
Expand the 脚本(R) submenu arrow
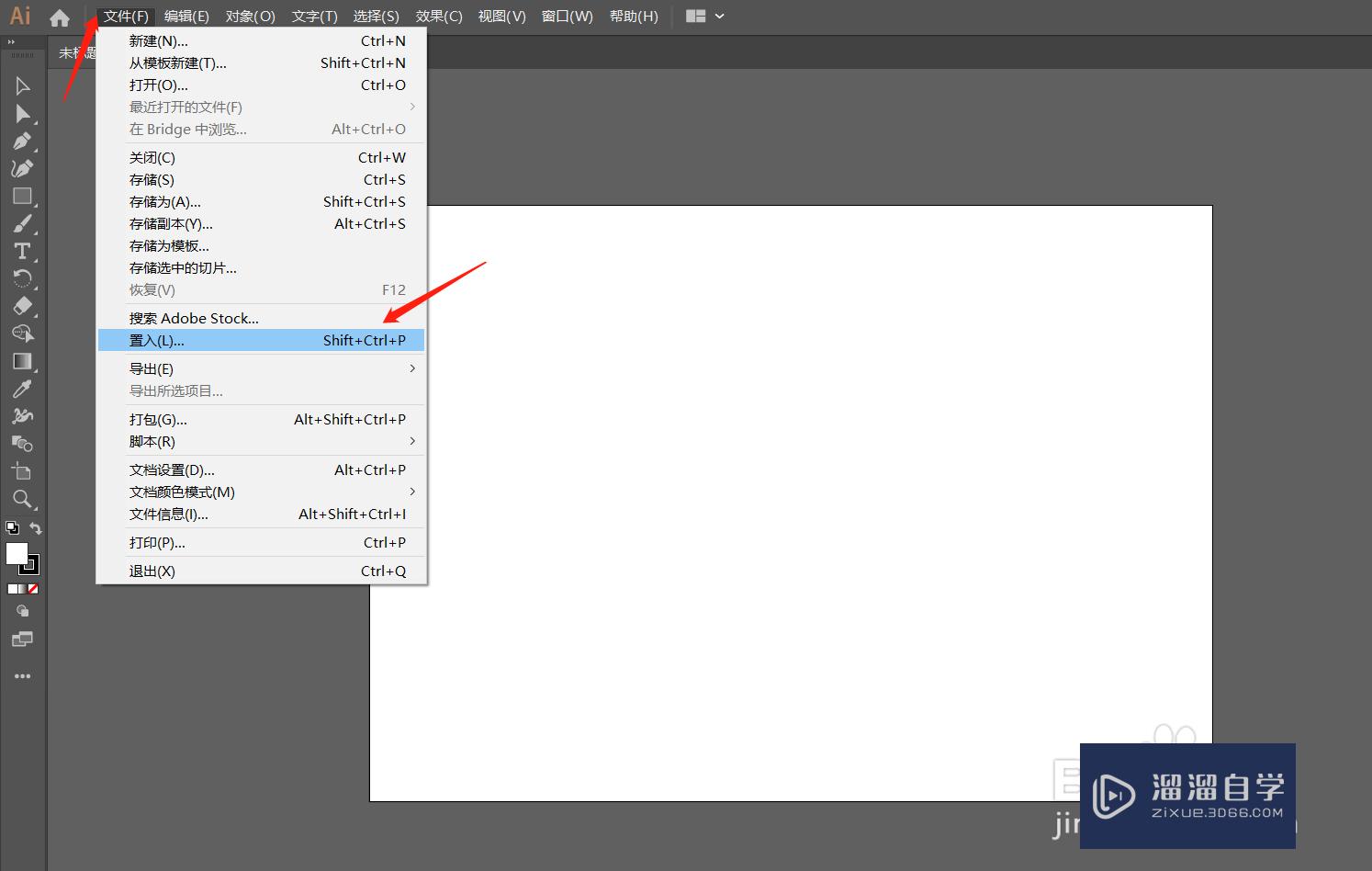412,441
